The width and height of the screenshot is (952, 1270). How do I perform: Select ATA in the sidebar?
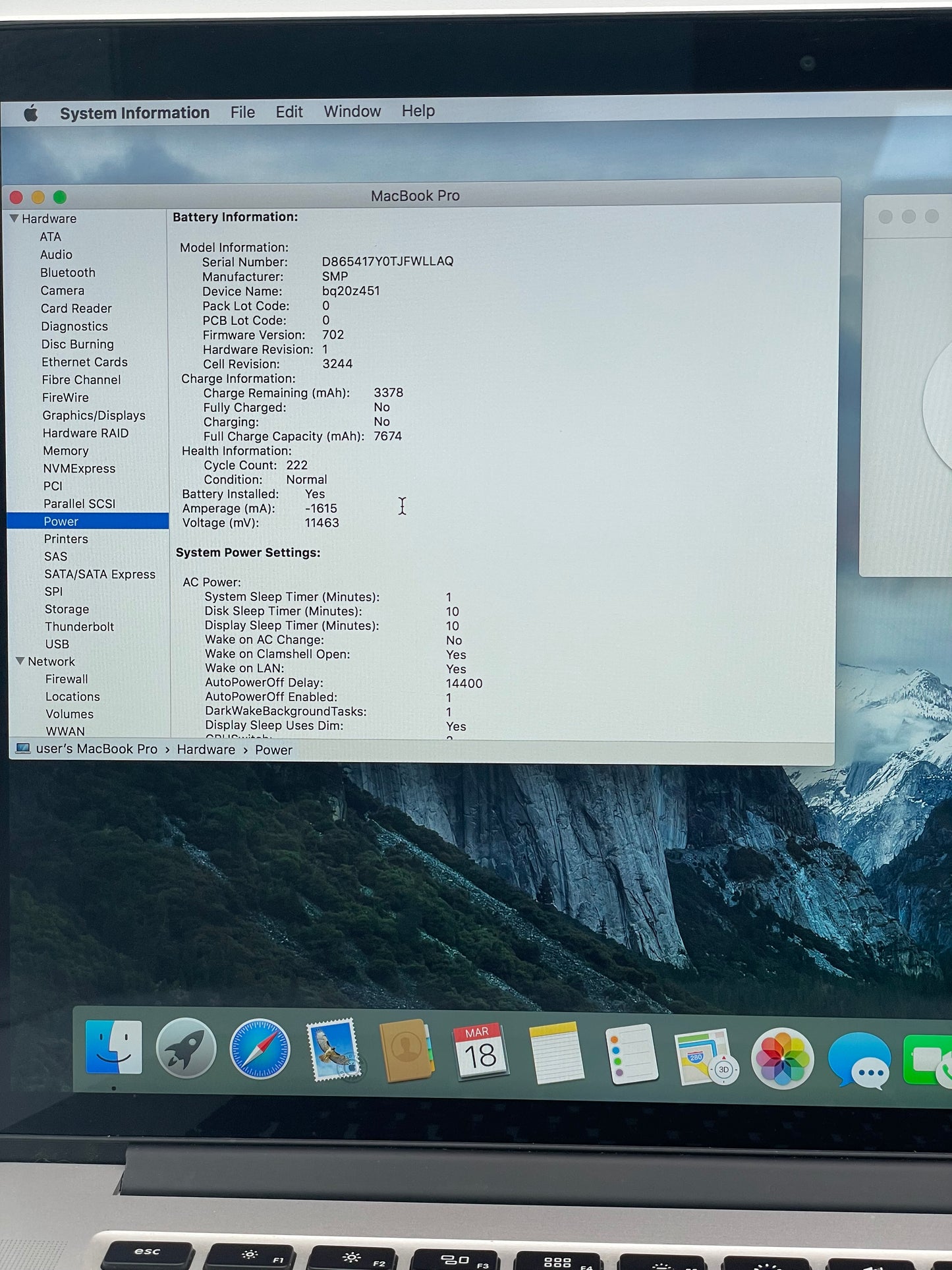pyautogui.click(x=50, y=237)
